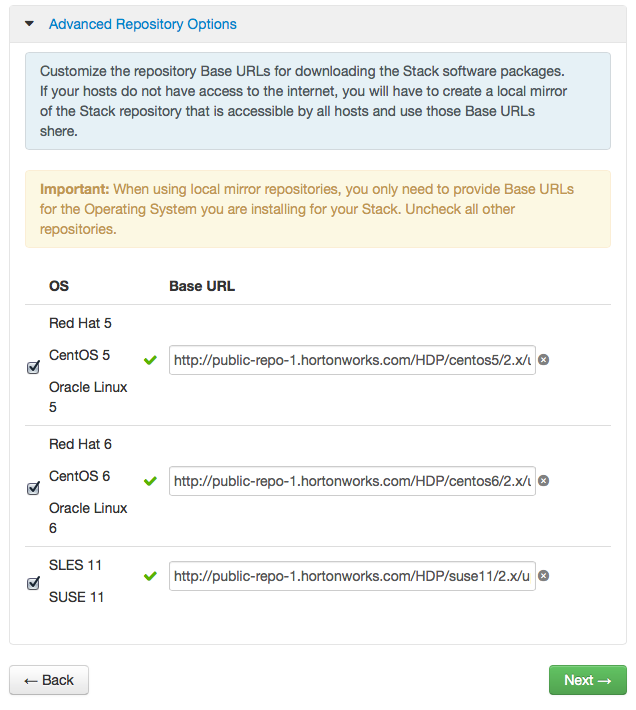This screenshot has width=636, height=710.
Task: Proceed with the Next button
Action: (x=587, y=680)
